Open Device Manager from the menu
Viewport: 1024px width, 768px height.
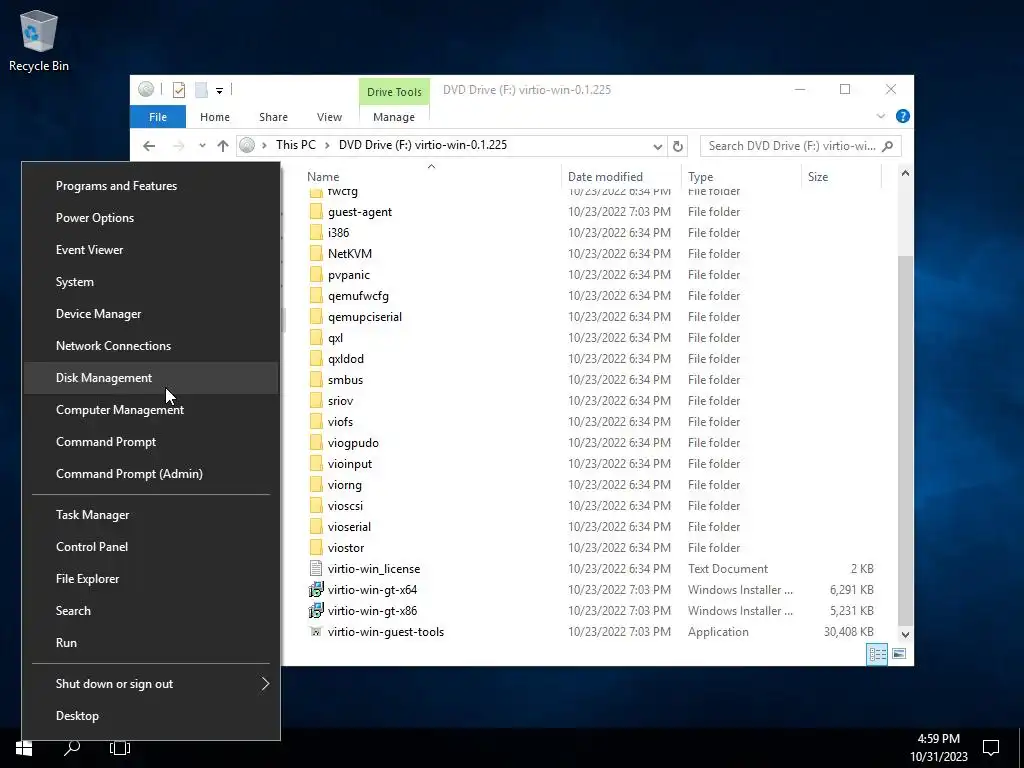coord(151,314)
